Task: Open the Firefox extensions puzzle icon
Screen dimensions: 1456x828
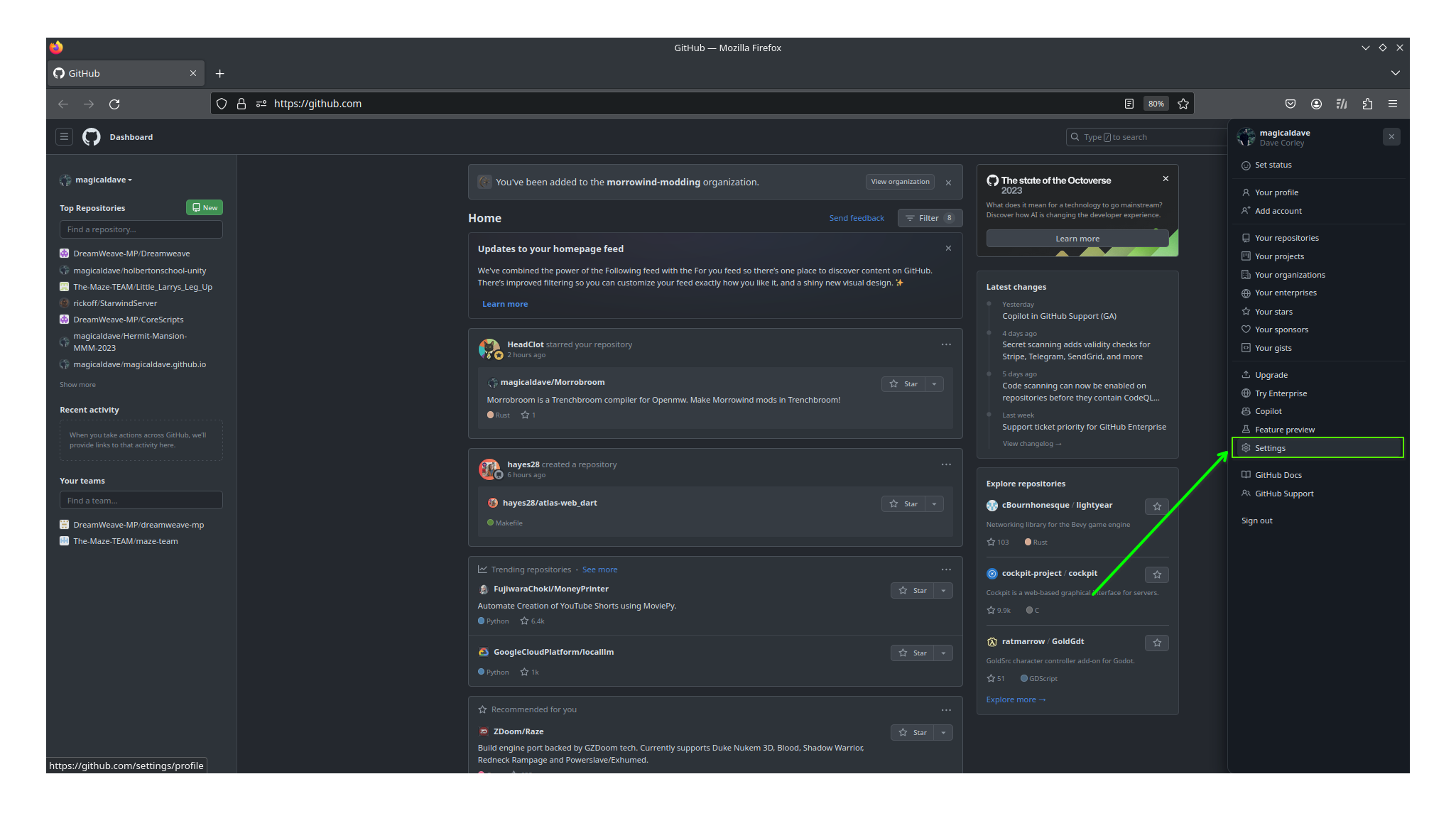Action: 1367,104
